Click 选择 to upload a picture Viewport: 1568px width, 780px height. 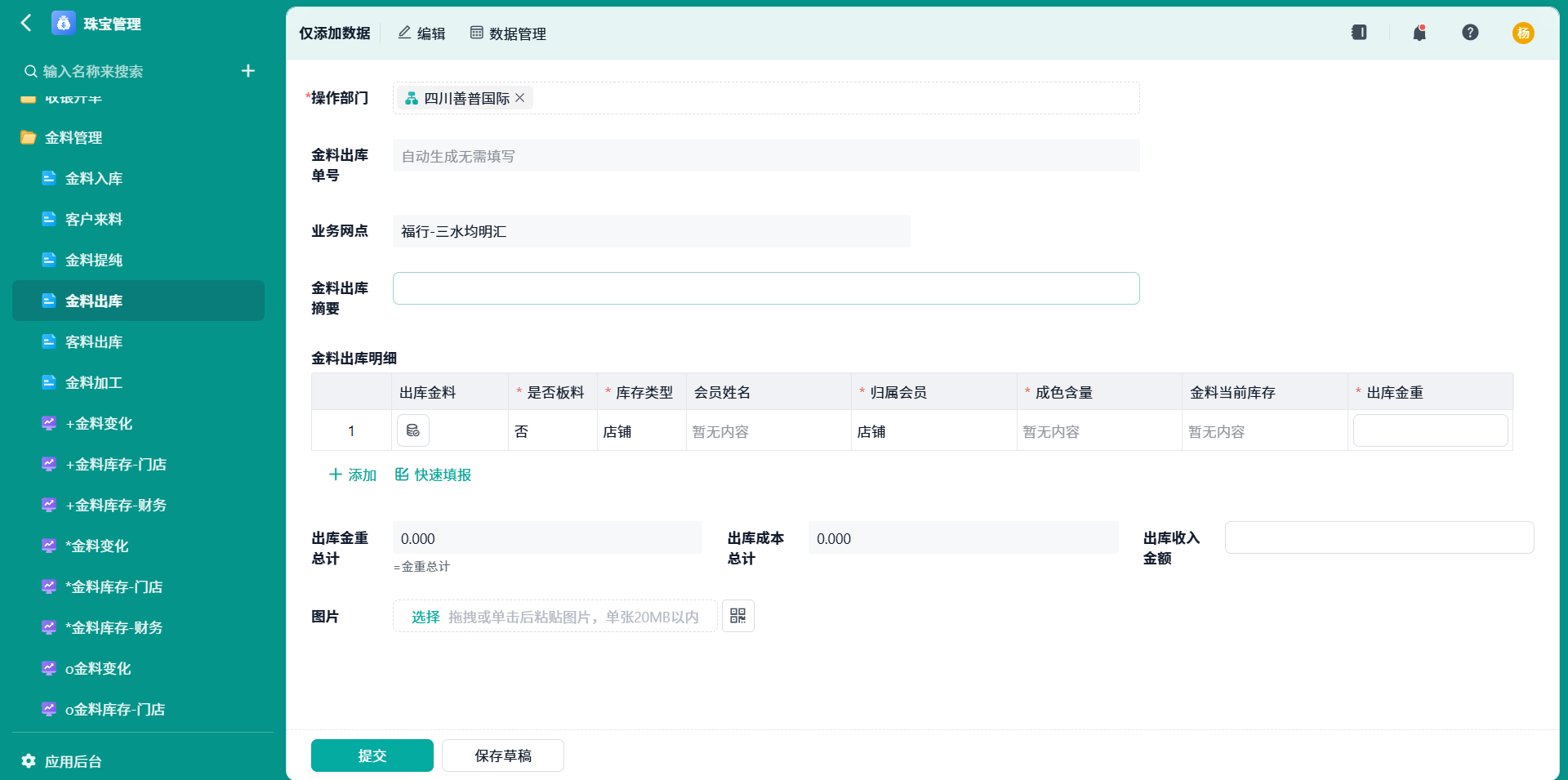[x=425, y=617]
